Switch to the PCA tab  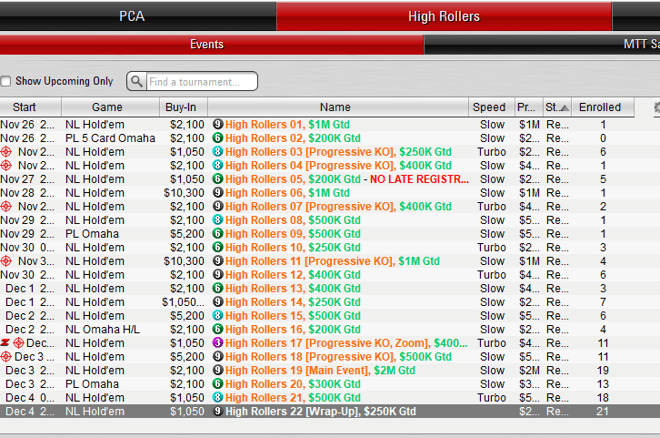tap(132, 16)
